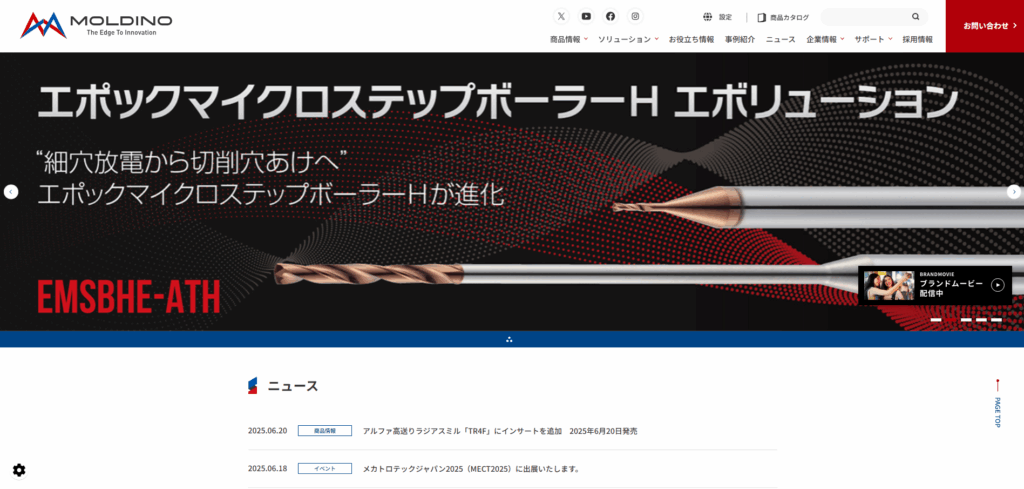Click the 設定 link
The image size is (1024, 489).
coord(726,18)
